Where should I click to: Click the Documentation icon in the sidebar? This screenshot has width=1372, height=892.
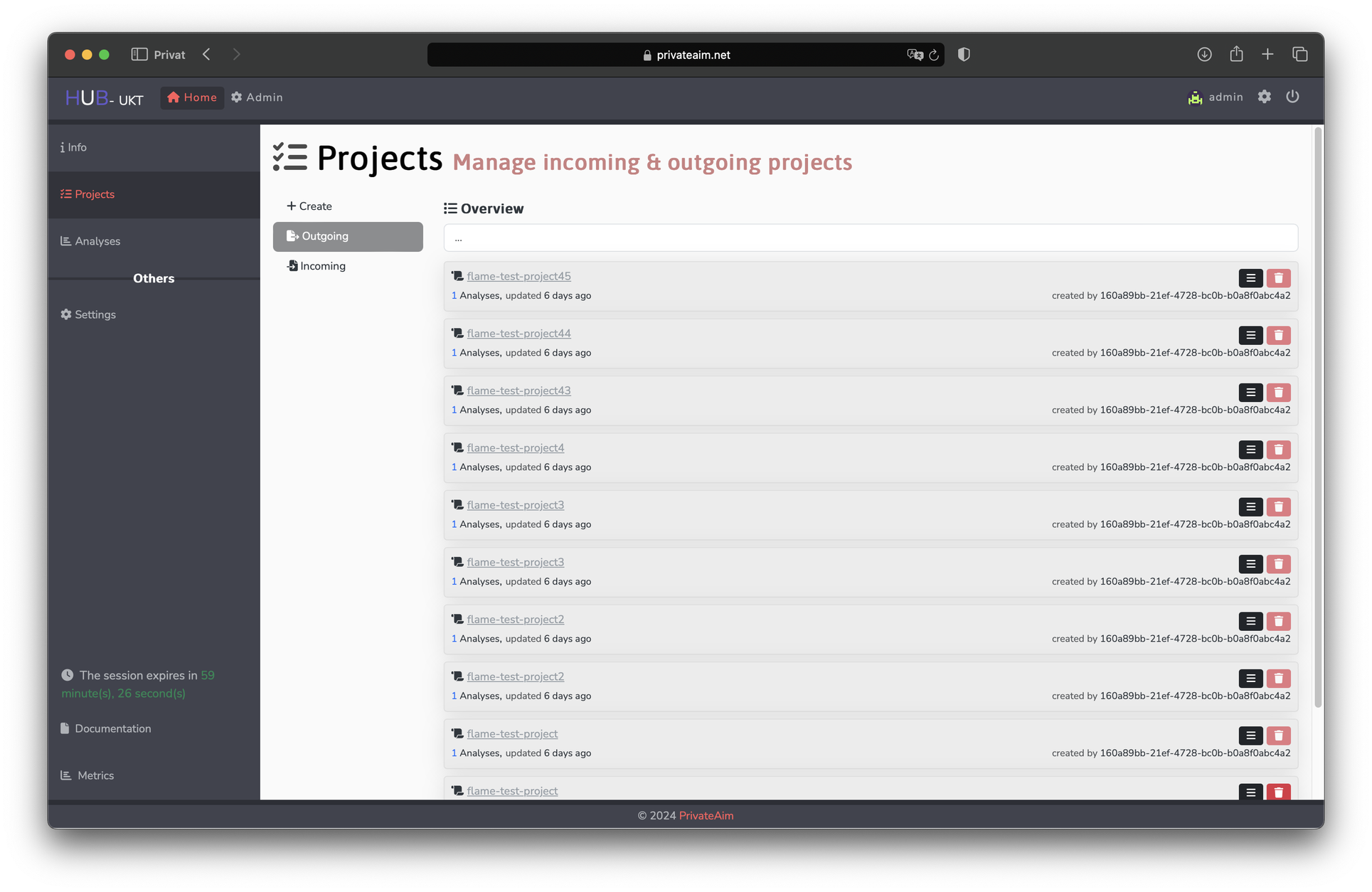tap(65, 728)
